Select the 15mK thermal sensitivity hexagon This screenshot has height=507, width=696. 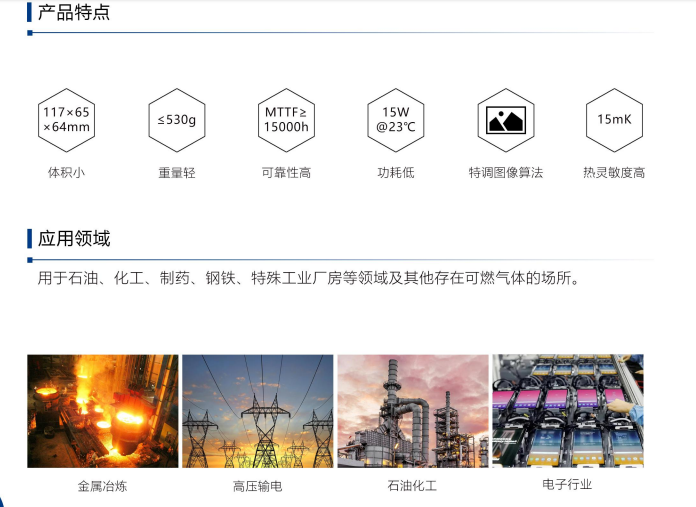point(614,120)
